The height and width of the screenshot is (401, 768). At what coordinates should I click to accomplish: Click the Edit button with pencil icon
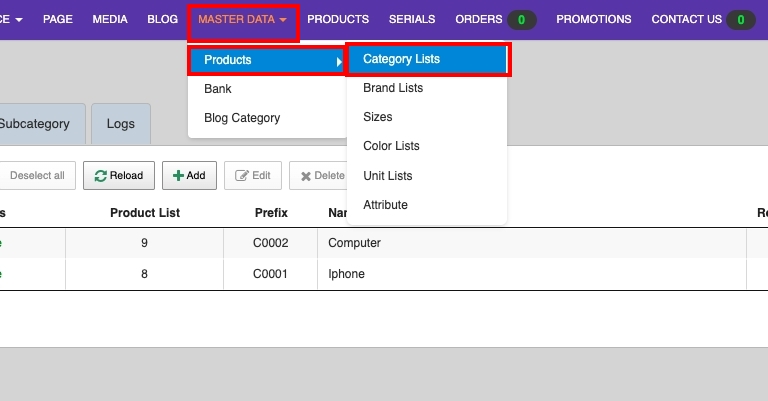(x=252, y=176)
